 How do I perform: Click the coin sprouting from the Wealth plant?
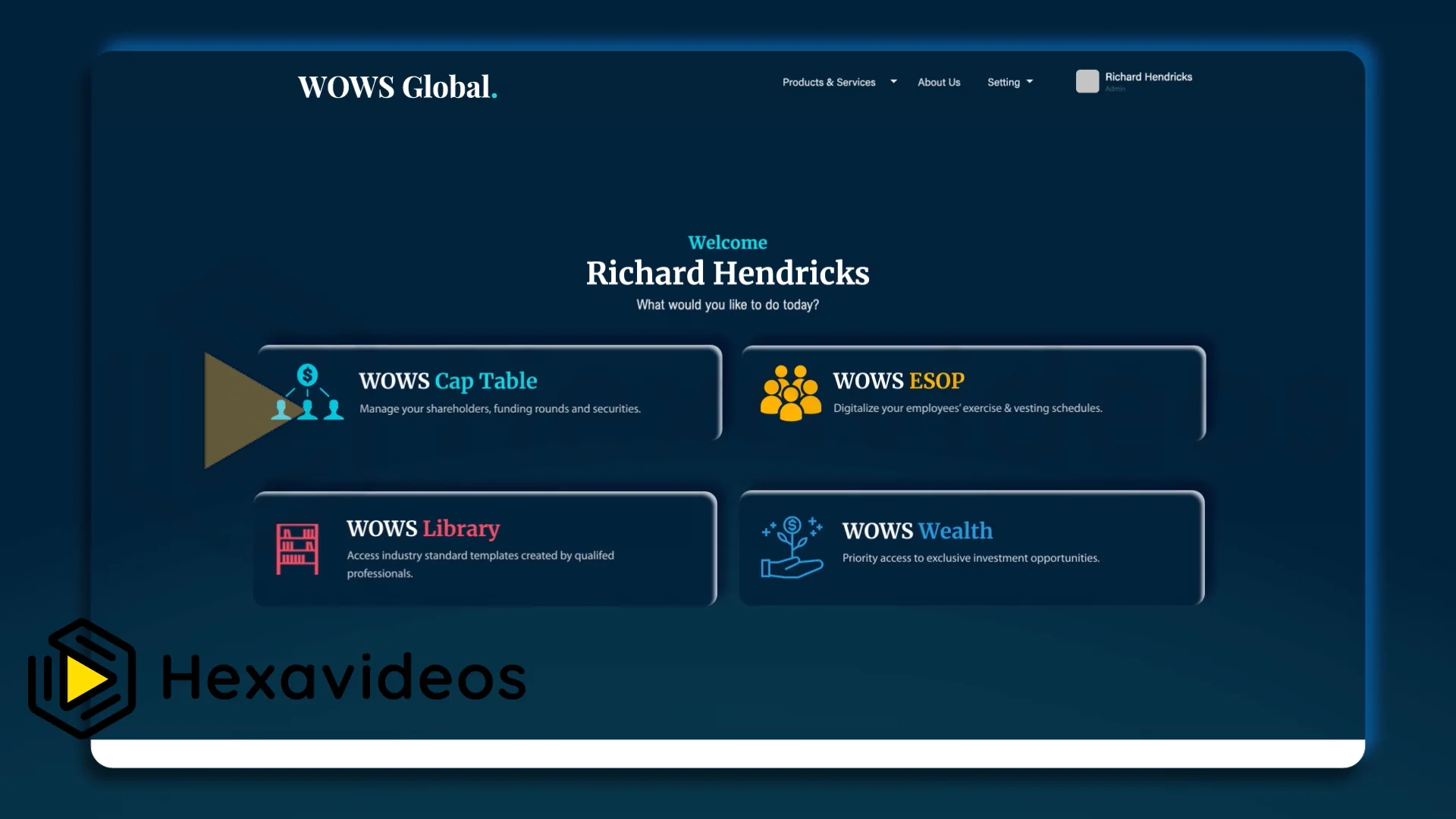click(792, 524)
